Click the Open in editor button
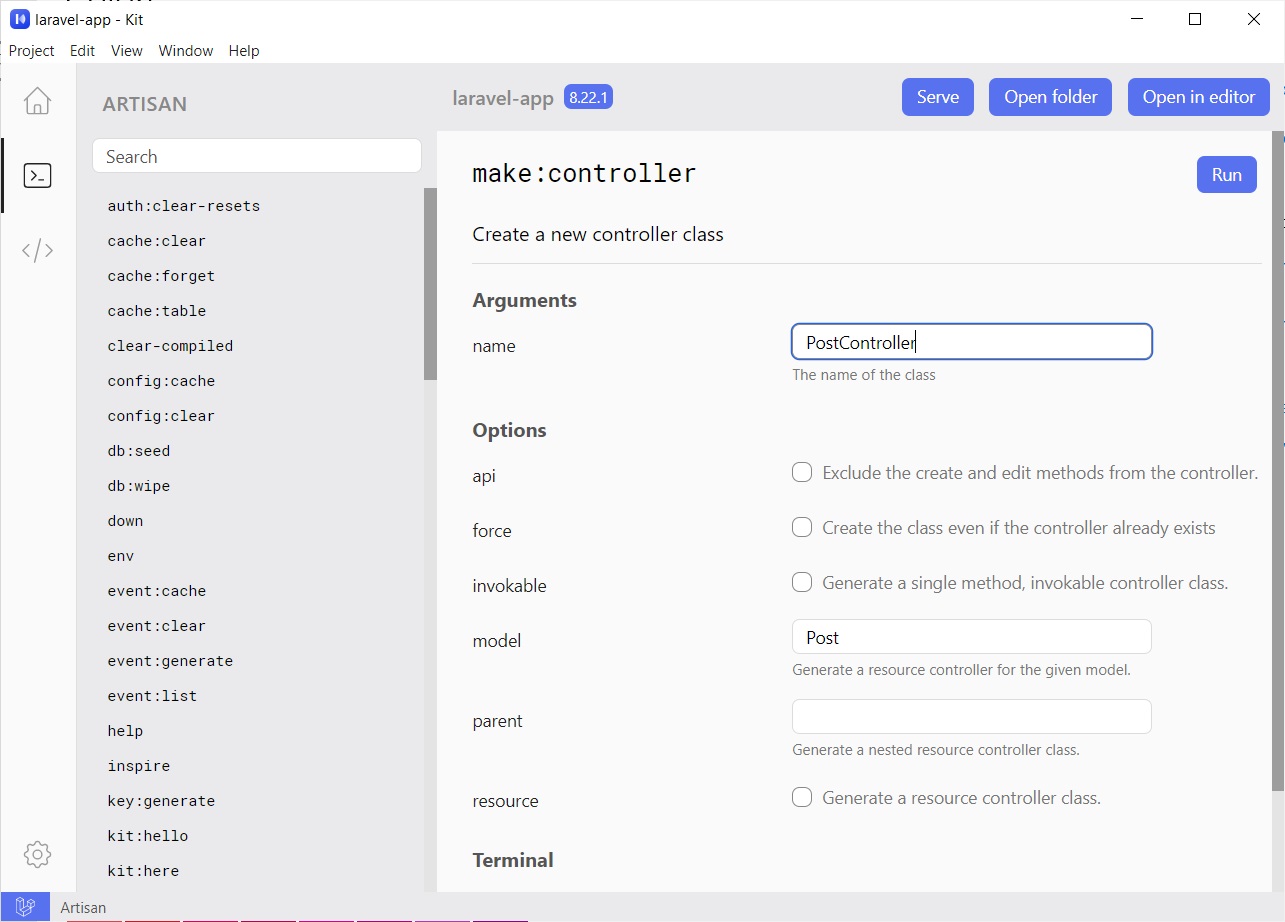 [1199, 97]
